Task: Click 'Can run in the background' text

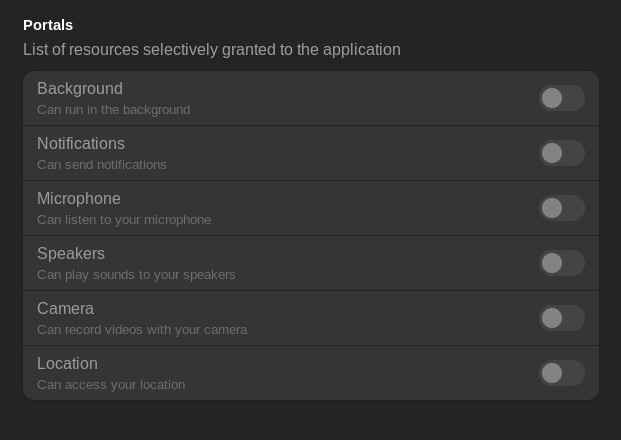Action: click(x=114, y=110)
